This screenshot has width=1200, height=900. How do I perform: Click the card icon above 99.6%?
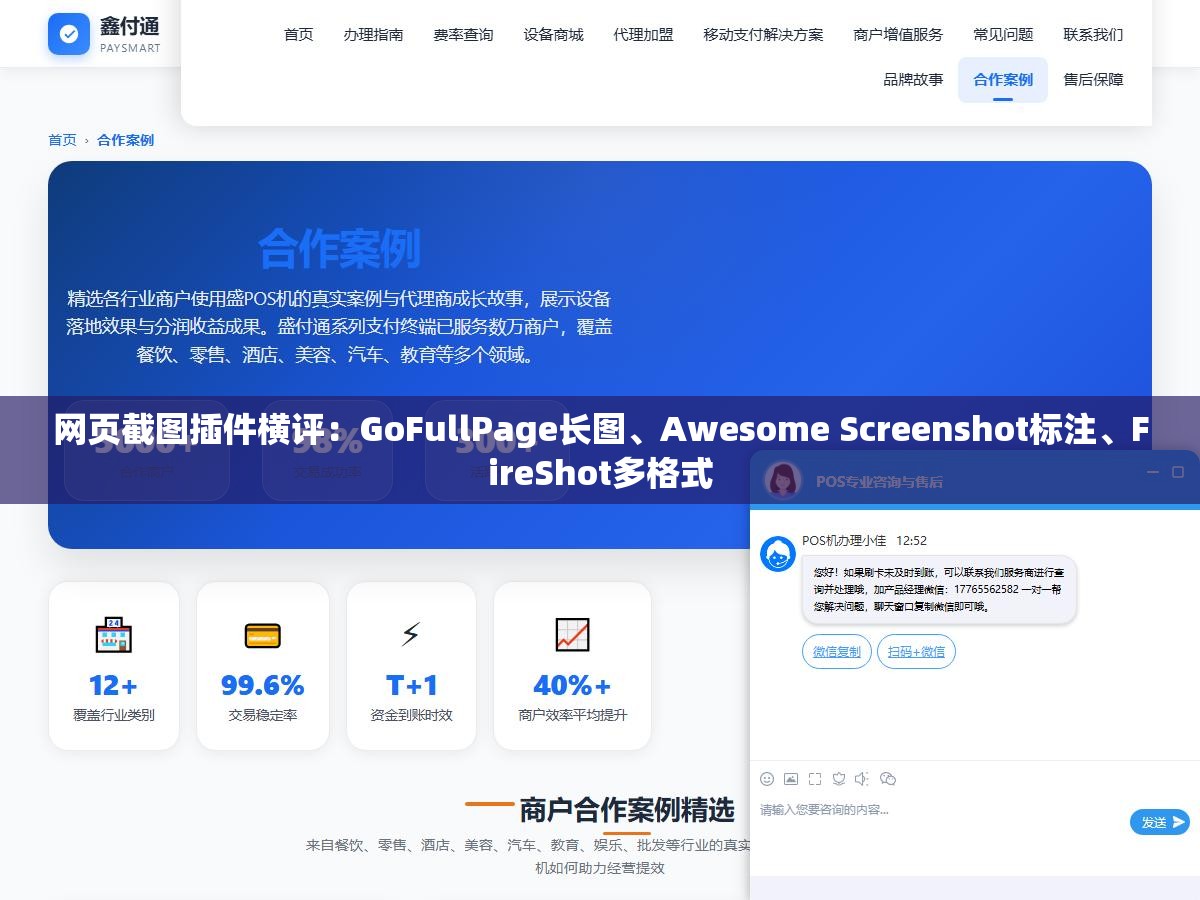[x=263, y=635]
